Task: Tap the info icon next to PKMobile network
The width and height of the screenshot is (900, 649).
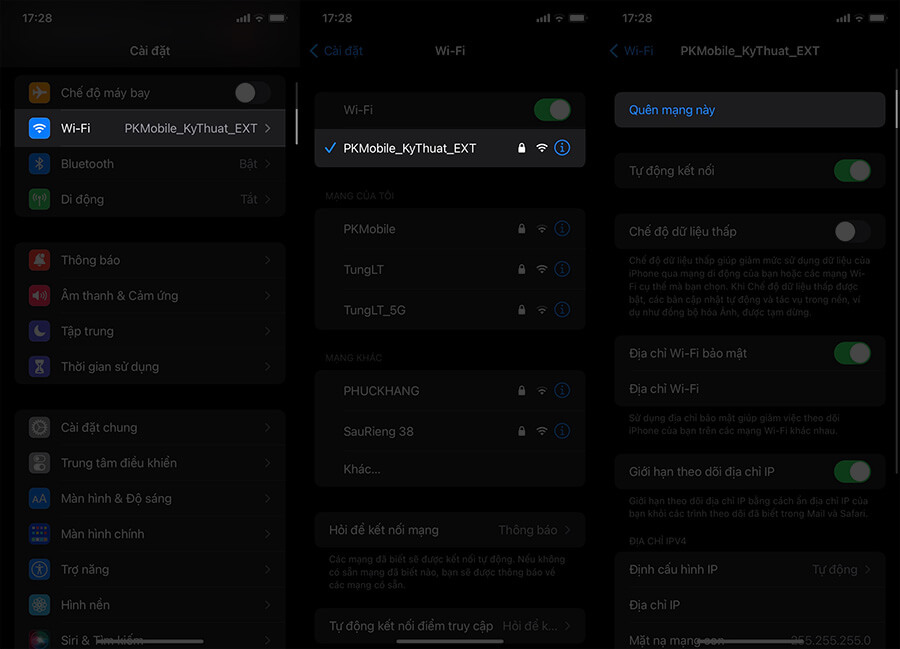Action: [x=562, y=229]
